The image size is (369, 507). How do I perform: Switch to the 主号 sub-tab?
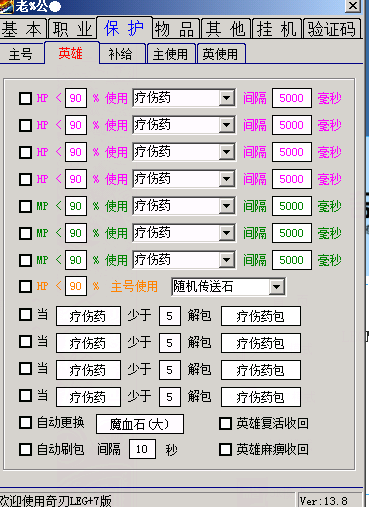tap(21, 54)
